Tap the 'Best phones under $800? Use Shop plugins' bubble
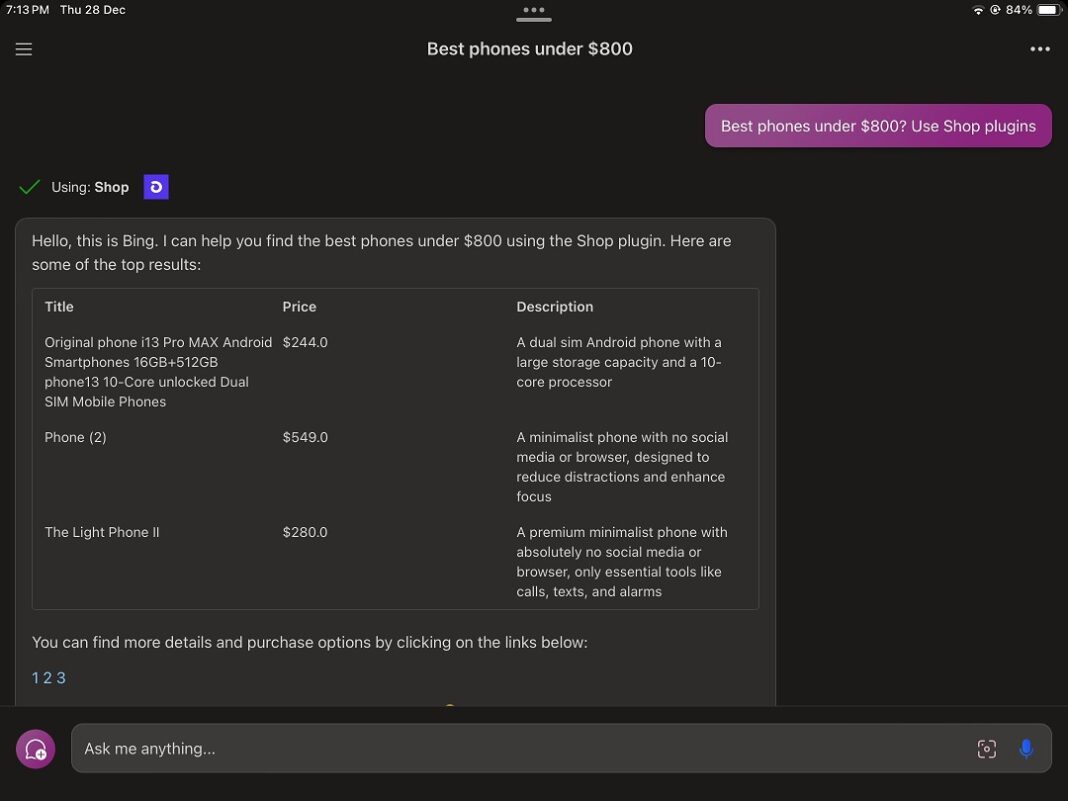Screen dimensions: 1068x801 [x=878, y=126]
